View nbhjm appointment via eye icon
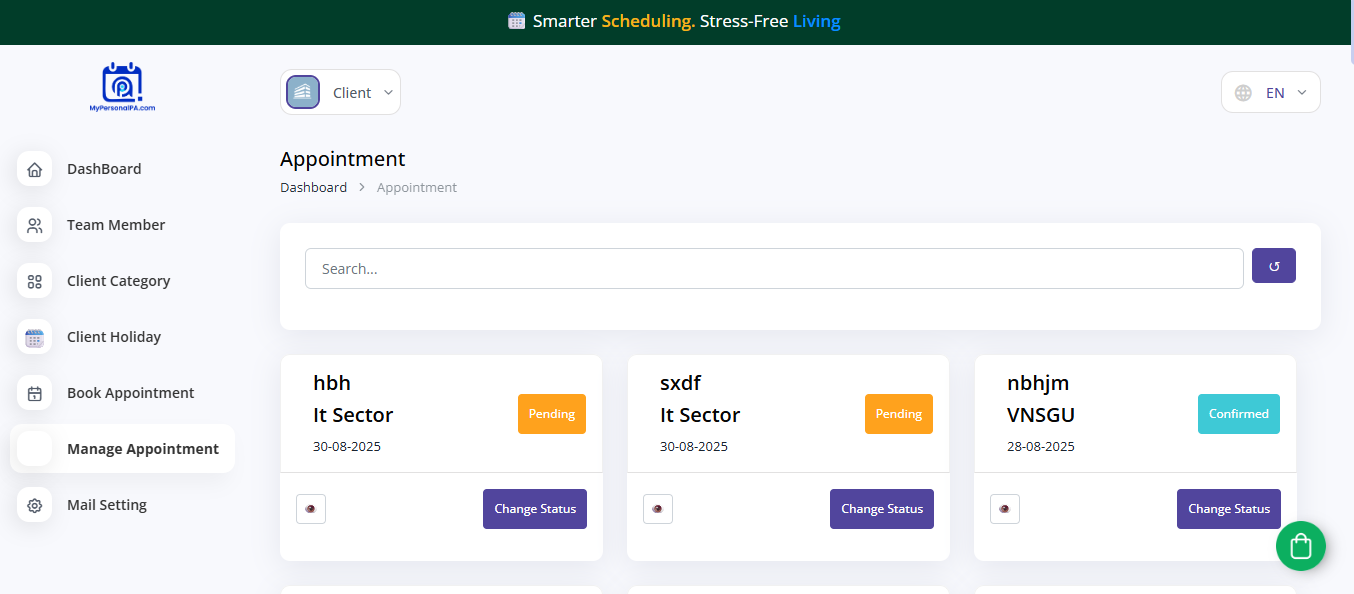 click(x=1005, y=509)
